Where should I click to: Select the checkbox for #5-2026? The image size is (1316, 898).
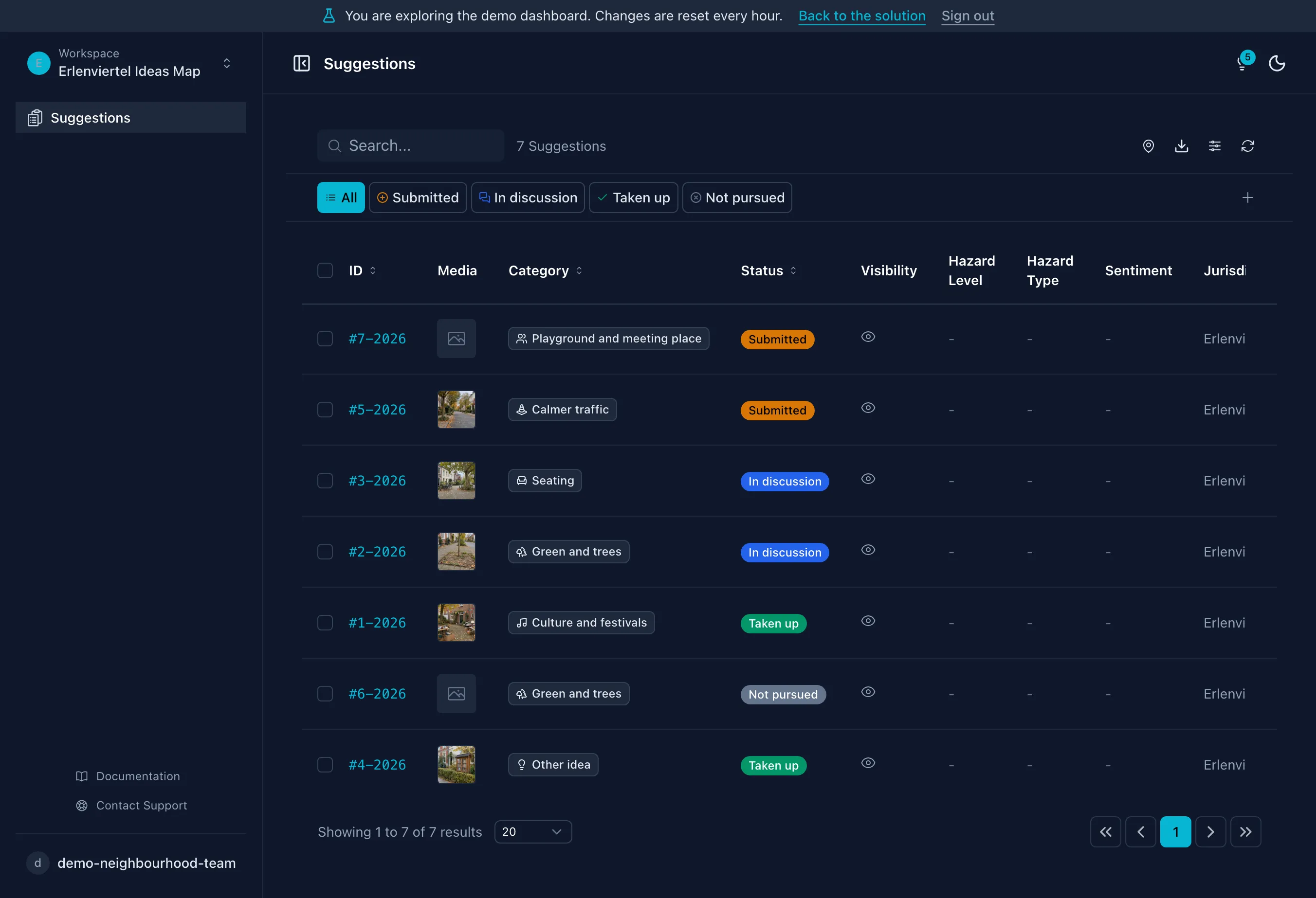[x=325, y=410]
